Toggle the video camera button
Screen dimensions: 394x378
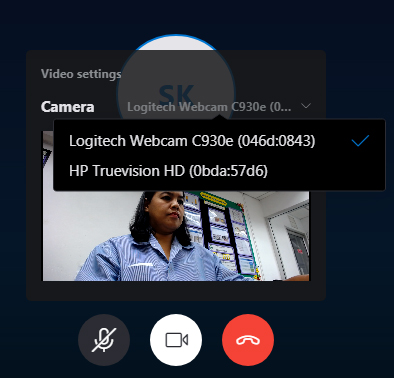tap(176, 340)
